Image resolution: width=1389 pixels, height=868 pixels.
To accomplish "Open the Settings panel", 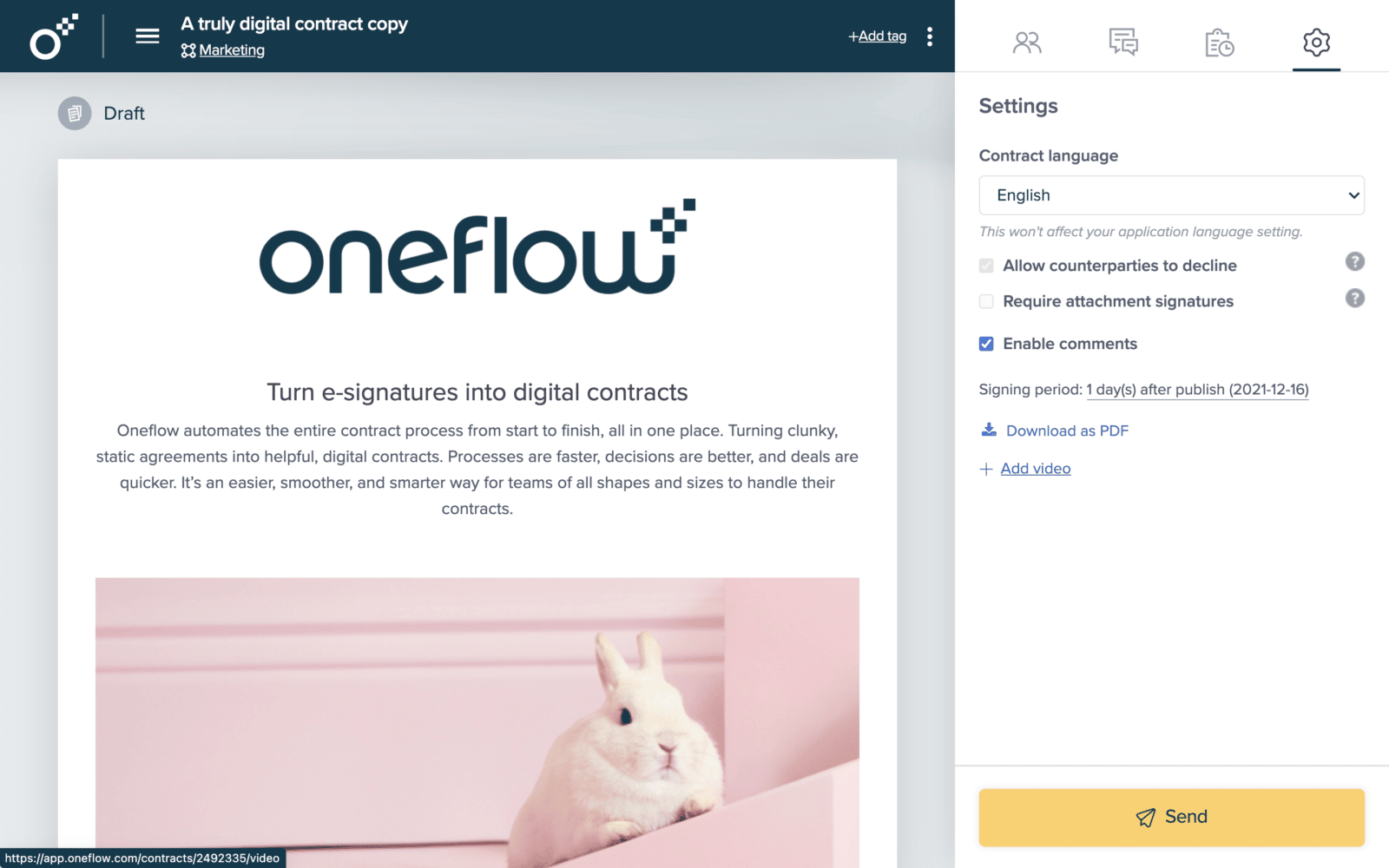I will (1315, 42).
